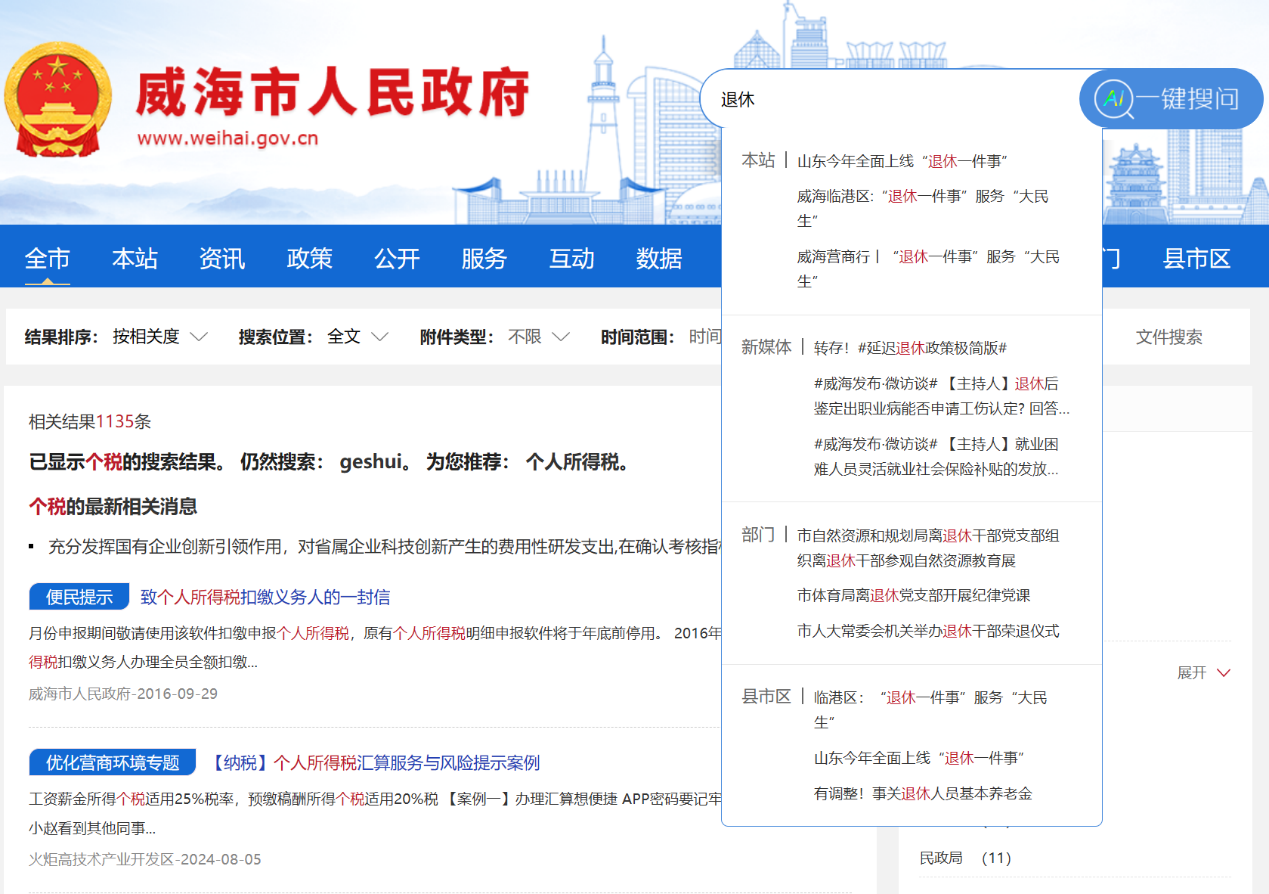Switch to the 本站 tab
Screen dimensions: 1269x894
click(135, 259)
